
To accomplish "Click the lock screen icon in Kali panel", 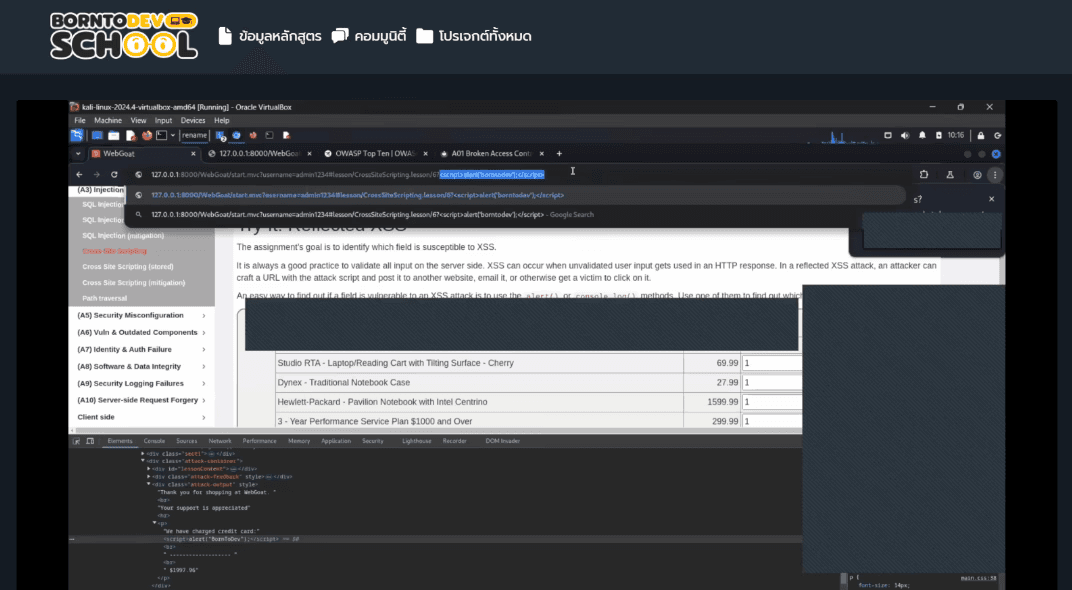I will [980, 135].
